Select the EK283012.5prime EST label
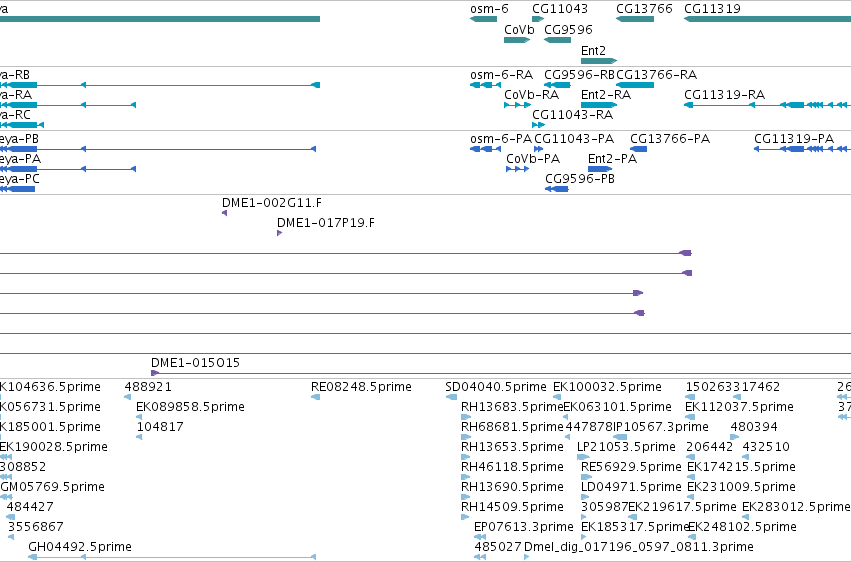Viewport: 851px width, 562px height. tap(796, 507)
